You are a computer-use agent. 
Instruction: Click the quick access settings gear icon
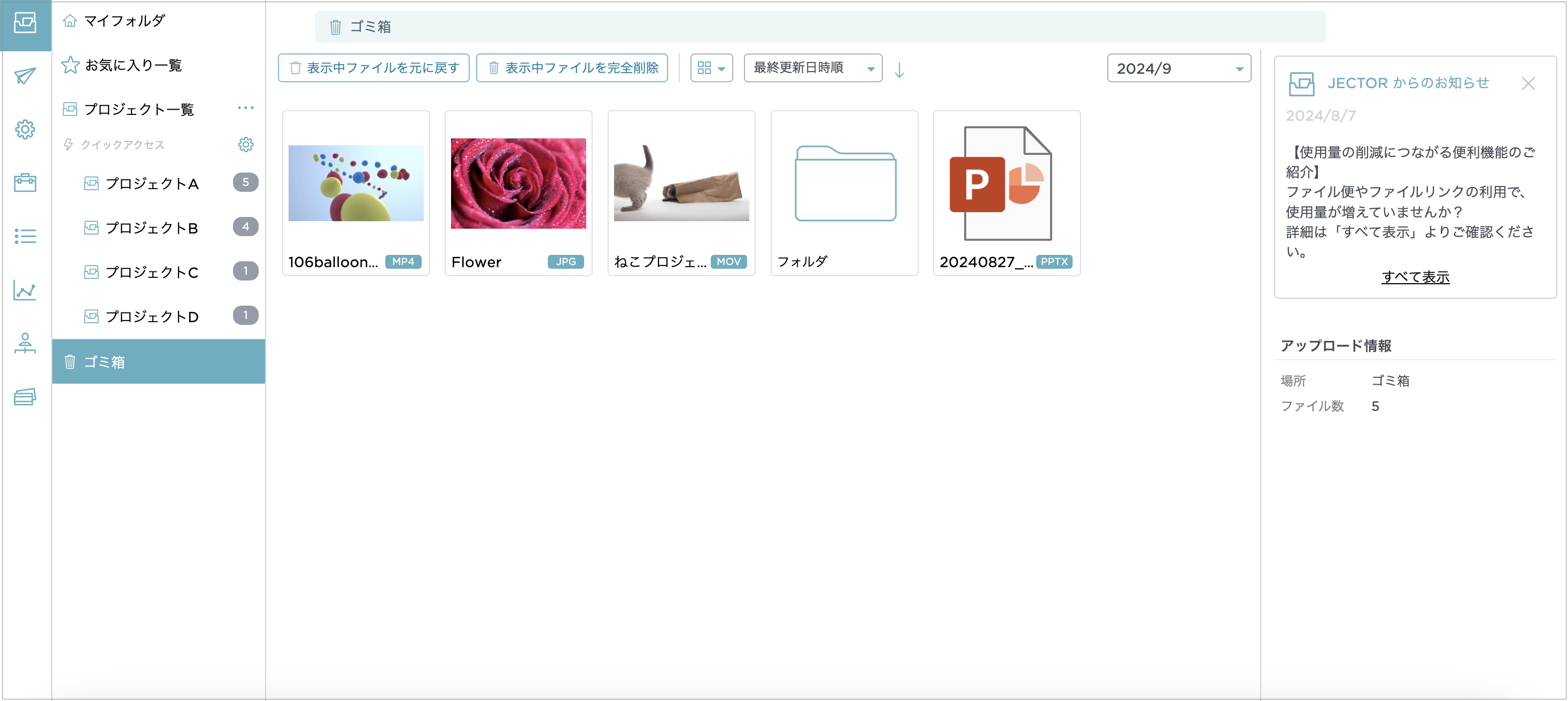point(246,144)
